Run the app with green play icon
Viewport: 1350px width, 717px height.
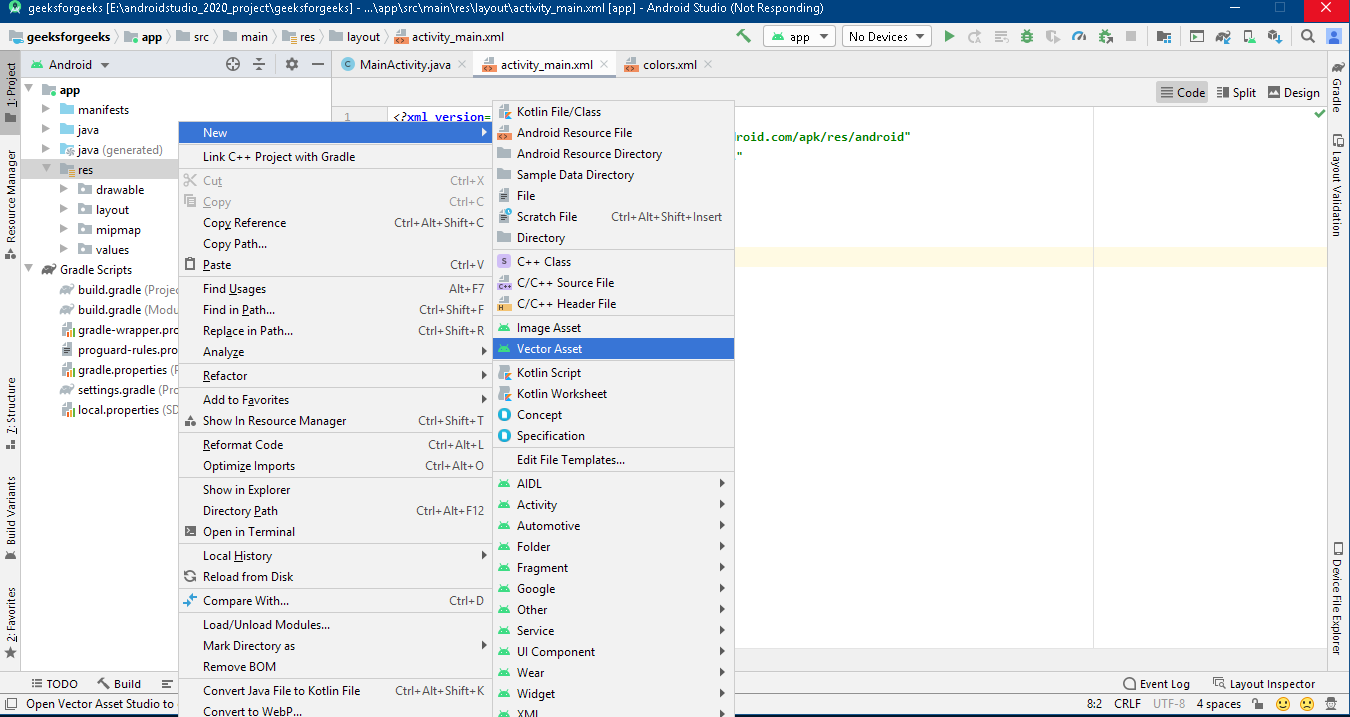[949, 36]
